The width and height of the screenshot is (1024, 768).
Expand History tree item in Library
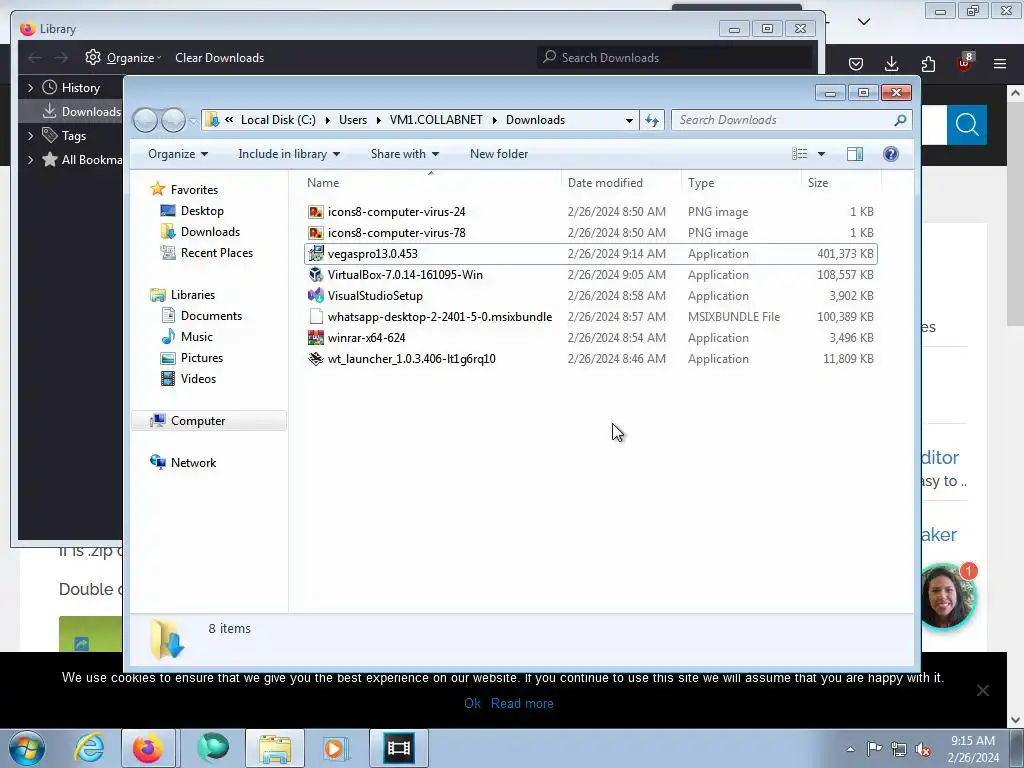click(x=30, y=88)
